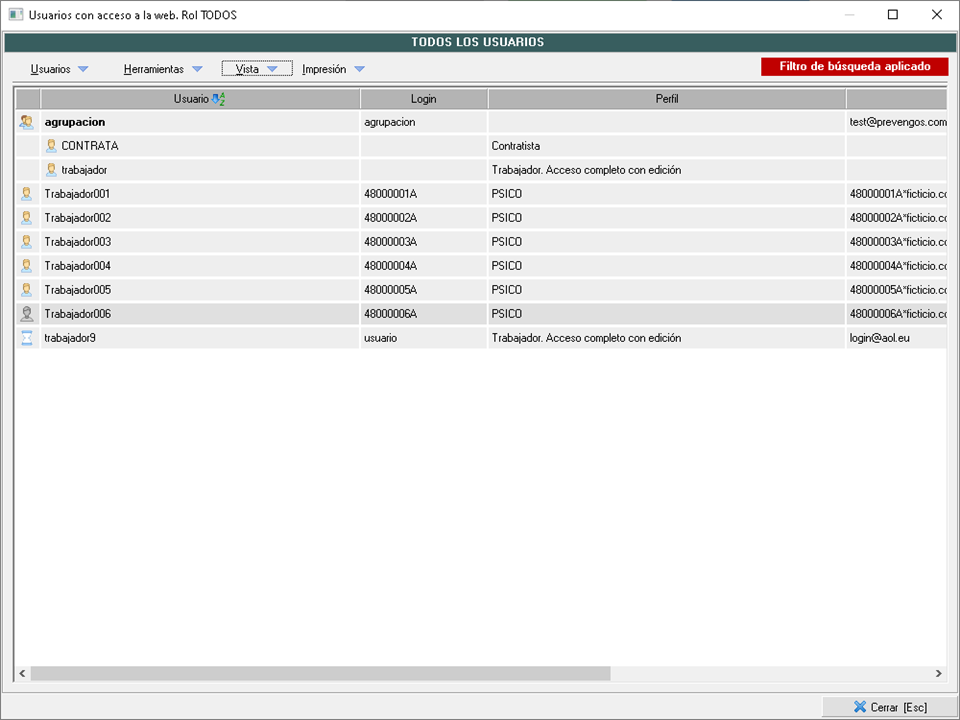Click the Filtro de búsqueda aplicado banner

854,67
